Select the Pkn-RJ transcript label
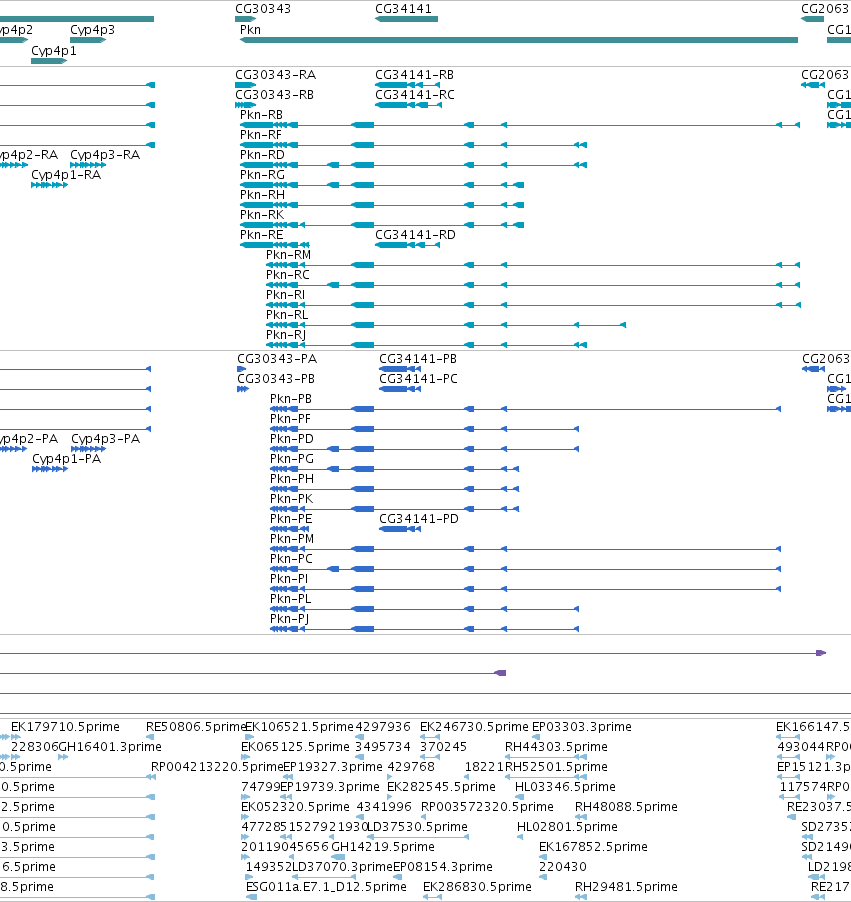The image size is (851, 902). coord(286,335)
